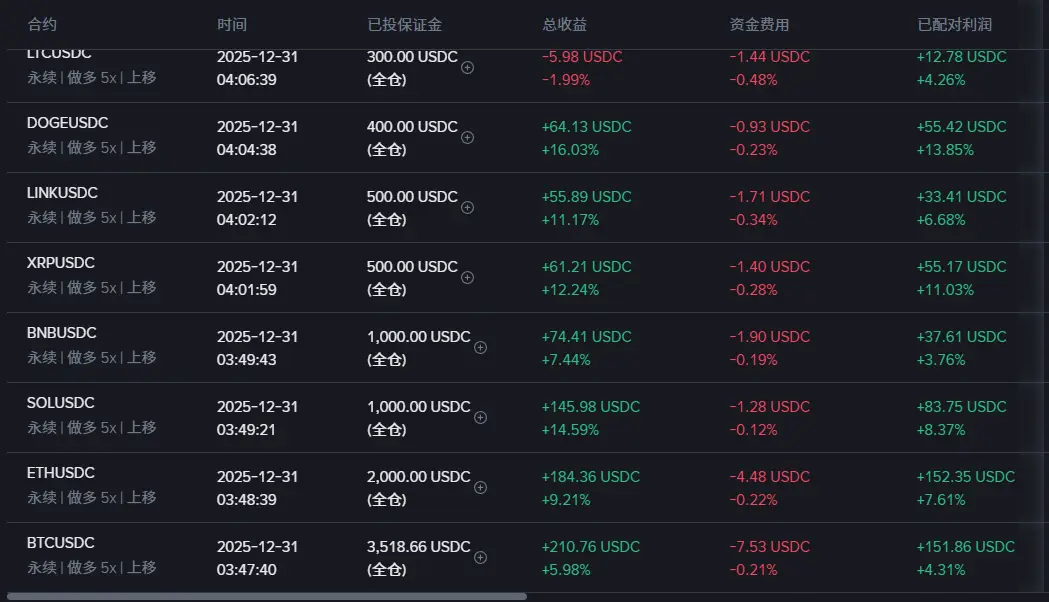
Task: Click the 资金费用 column header
Action: (759, 25)
